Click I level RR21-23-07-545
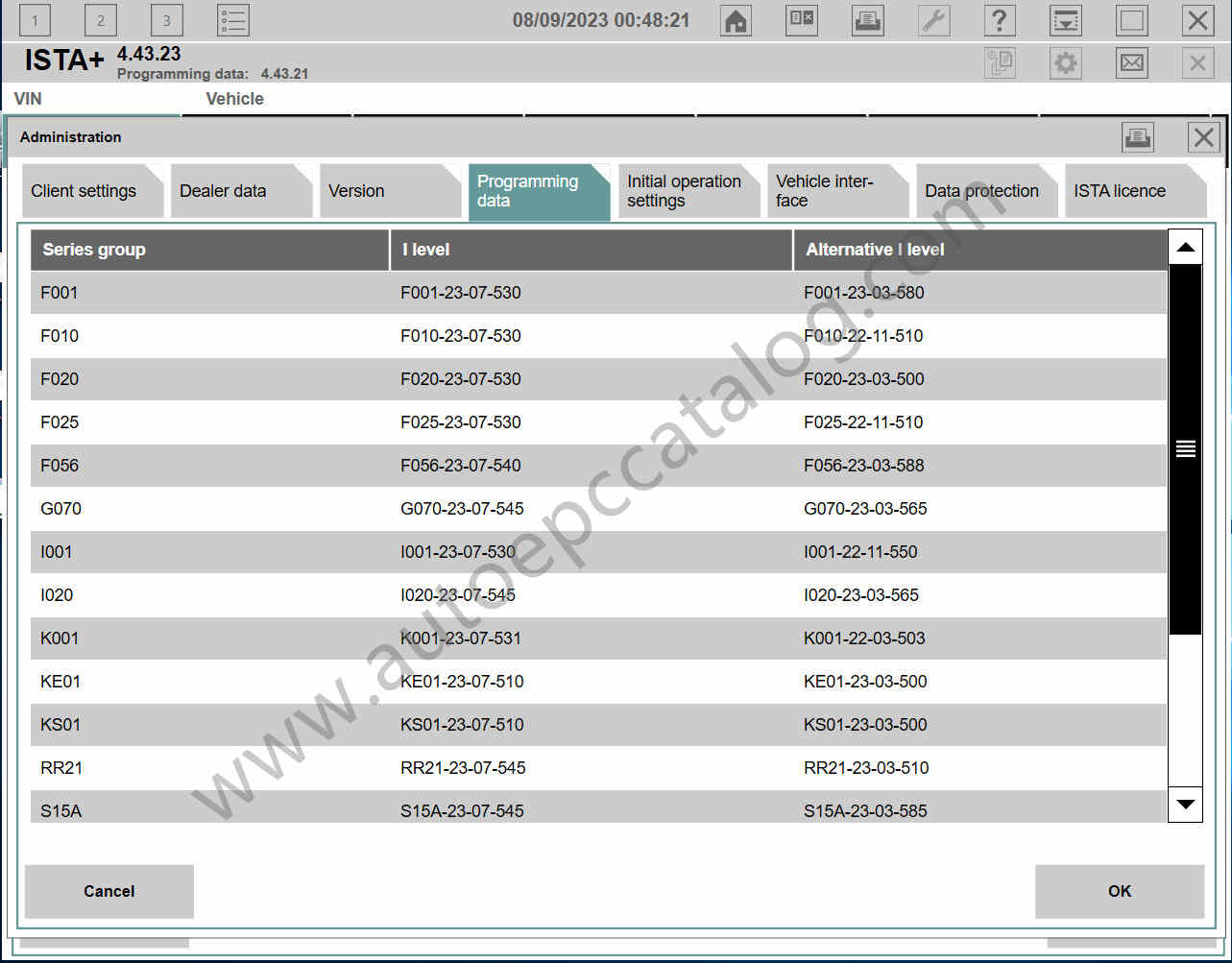 pos(463,768)
